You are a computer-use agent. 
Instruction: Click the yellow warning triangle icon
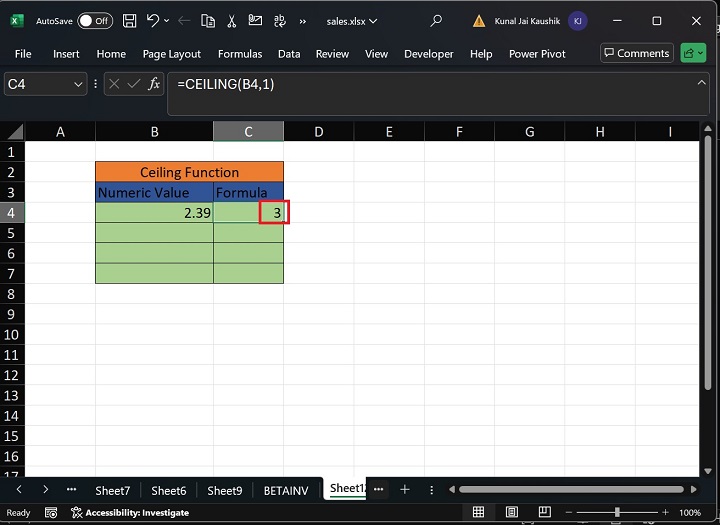pos(479,21)
